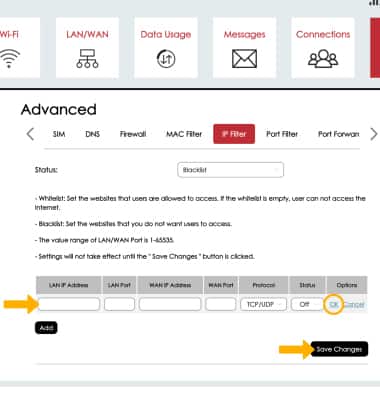Viewport: 380px width, 400px height.
Task: Open the Wi-Fi settings tile
Action: [19, 48]
